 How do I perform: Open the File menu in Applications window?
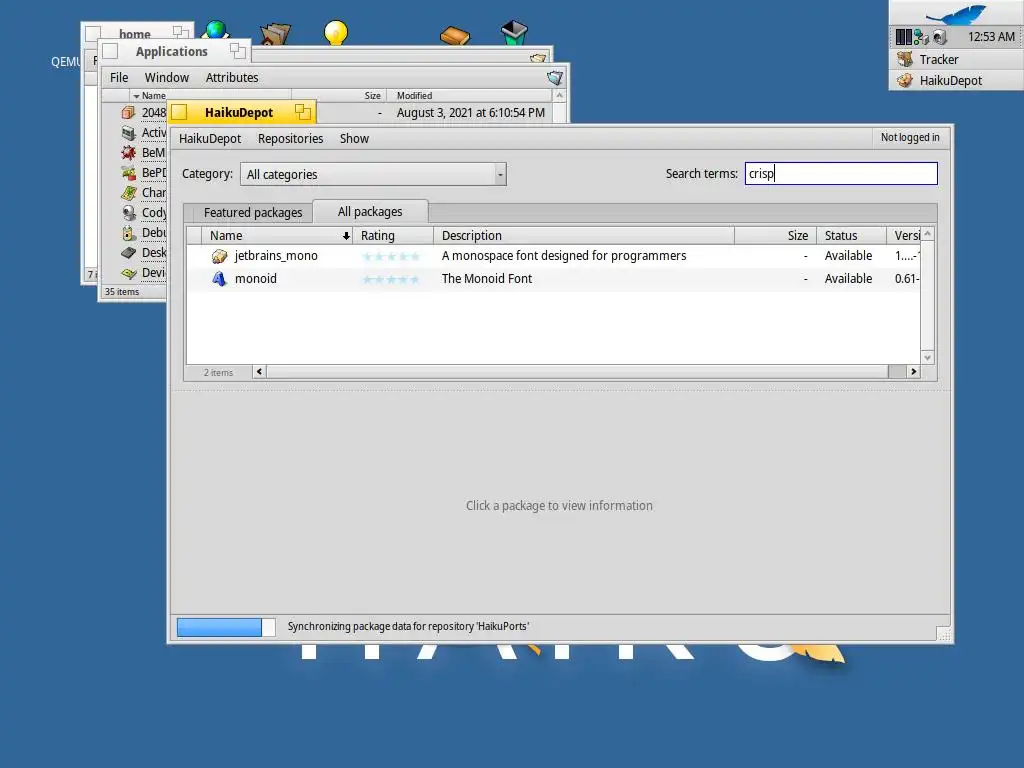coord(119,77)
